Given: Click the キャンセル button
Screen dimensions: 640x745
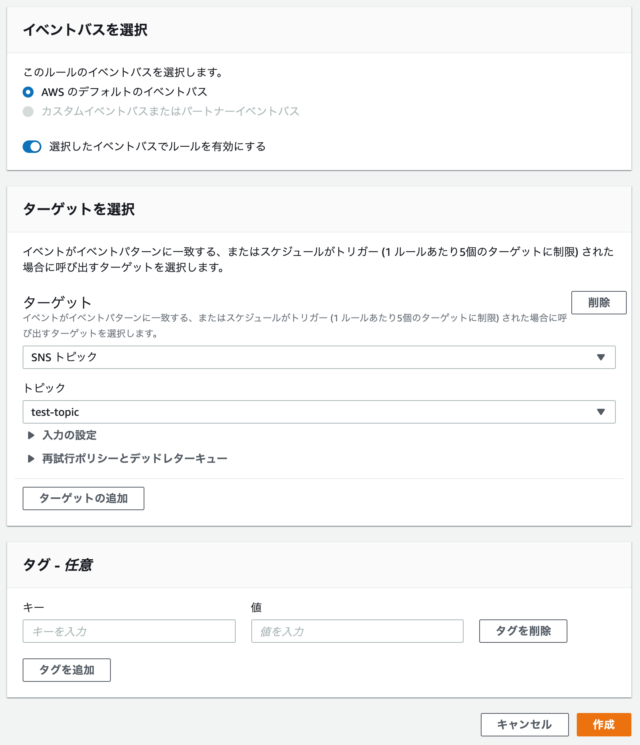Looking at the screenshot, I should tap(525, 725).
